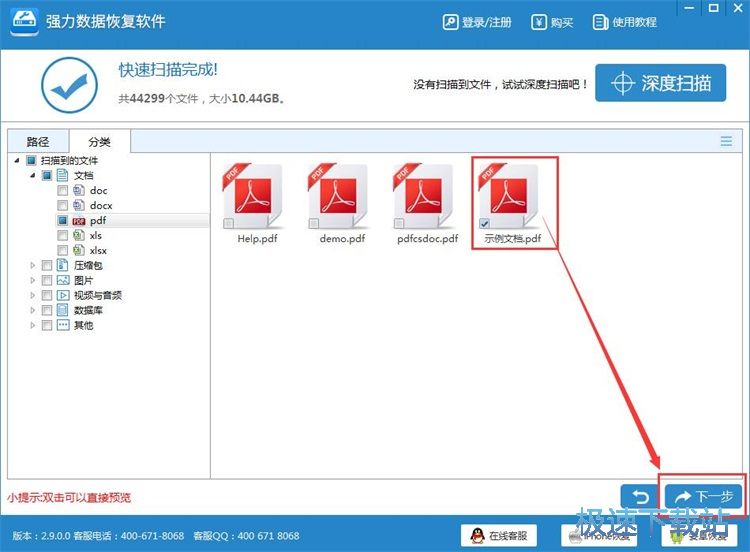Check the video and audio checkbox
The image size is (750, 552).
(x=47, y=295)
